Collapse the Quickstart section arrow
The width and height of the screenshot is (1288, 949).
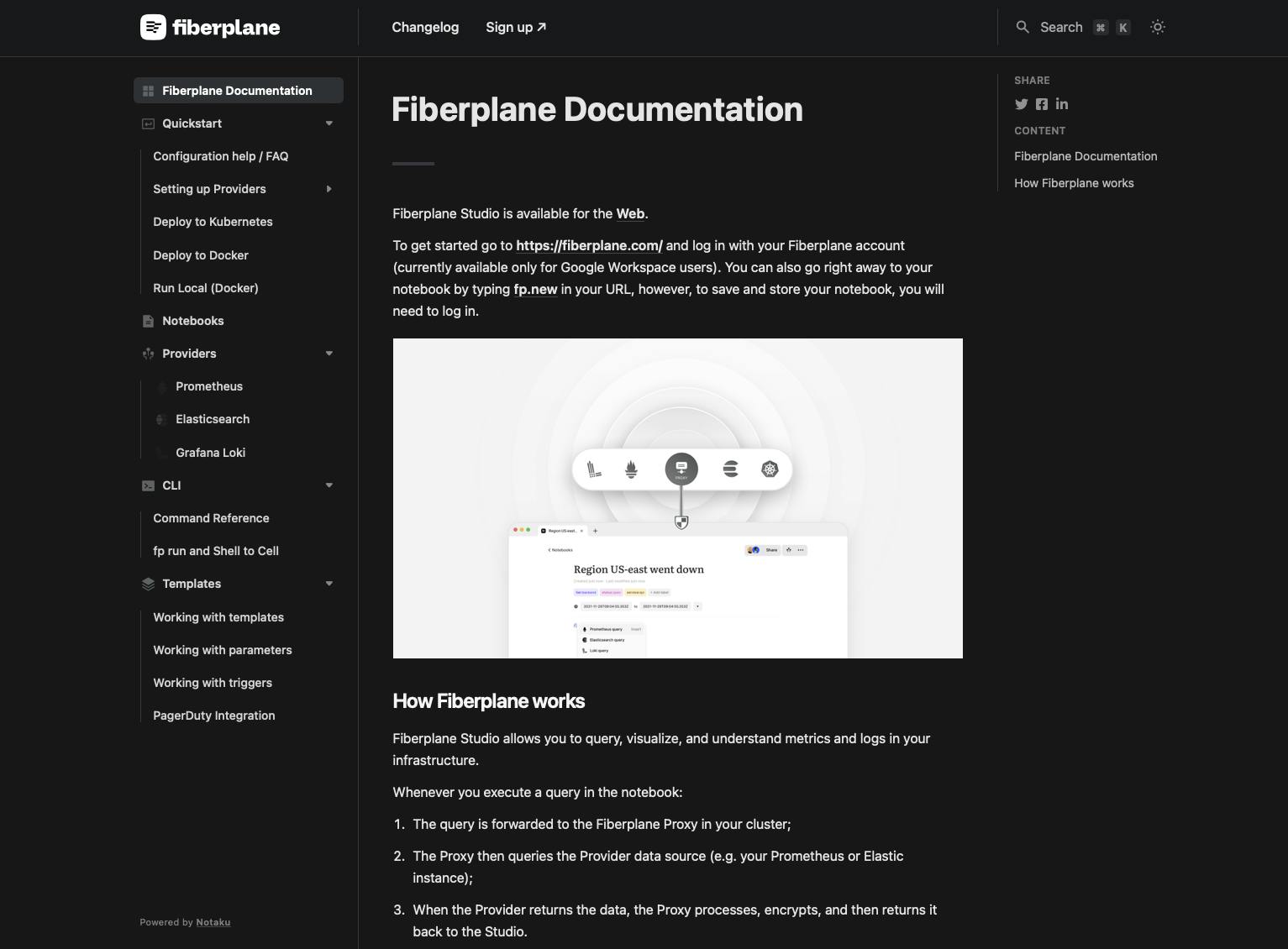329,123
